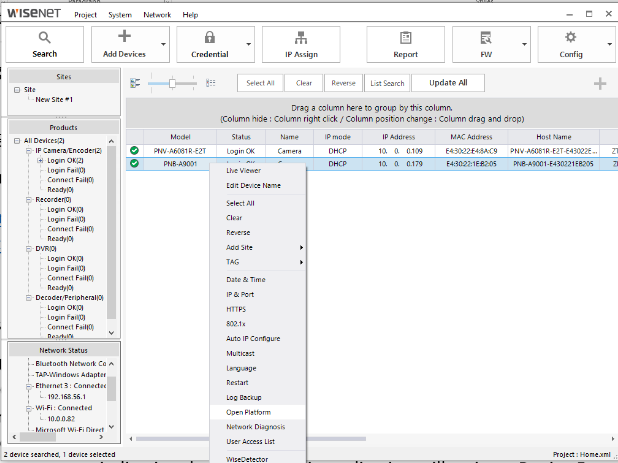Choose Restart in context menu
This screenshot has height=463, width=618.
coord(258,383)
